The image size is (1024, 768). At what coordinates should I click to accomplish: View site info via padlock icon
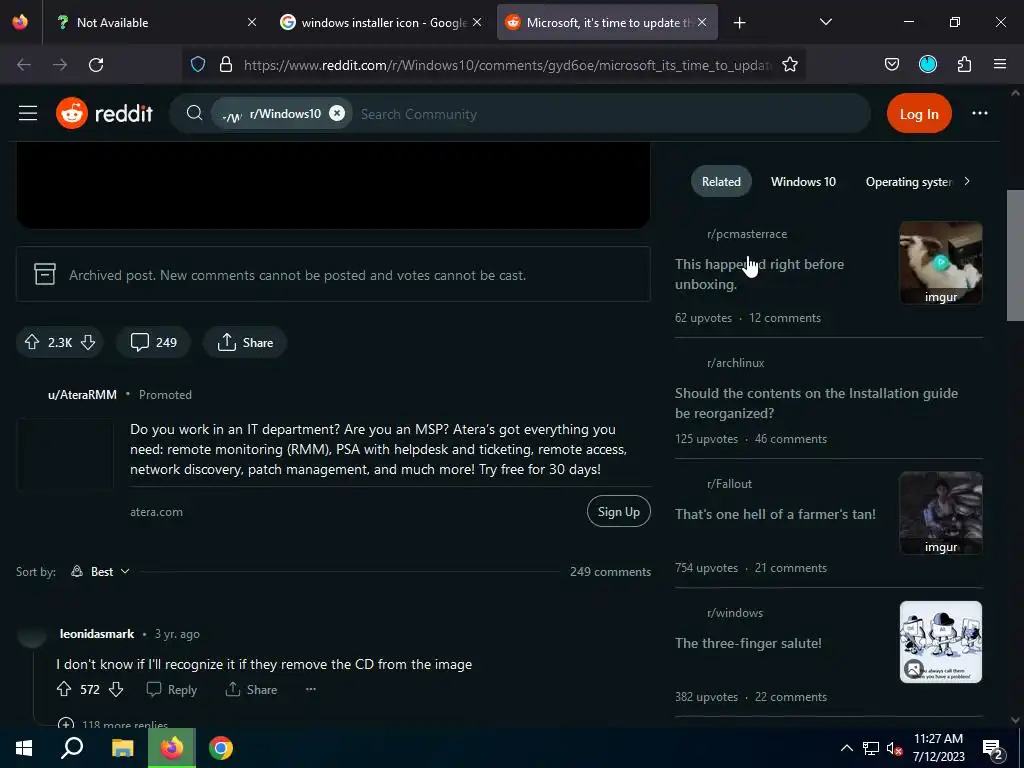(x=226, y=64)
